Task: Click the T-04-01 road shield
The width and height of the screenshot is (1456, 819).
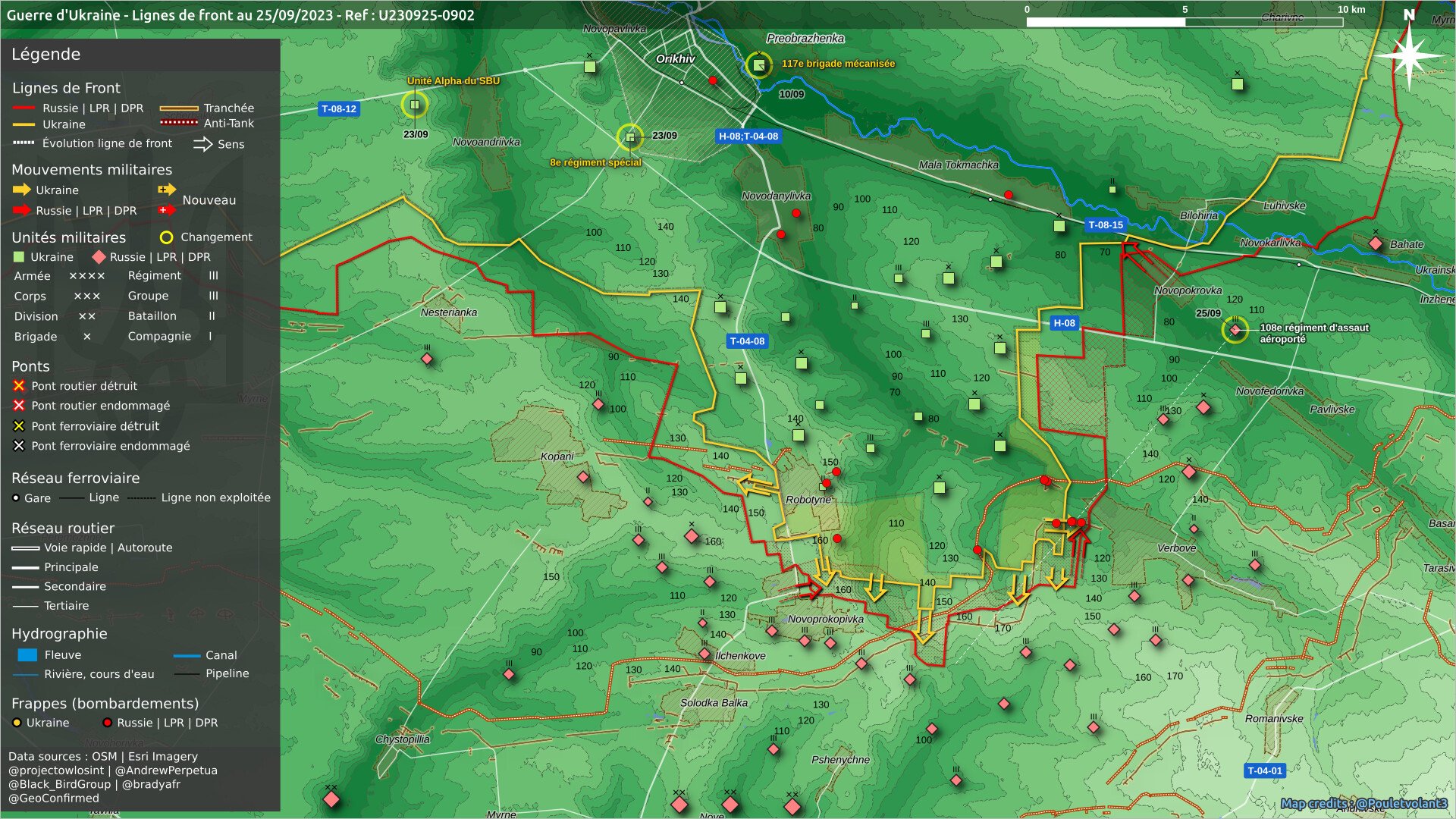Action: pos(1265,770)
